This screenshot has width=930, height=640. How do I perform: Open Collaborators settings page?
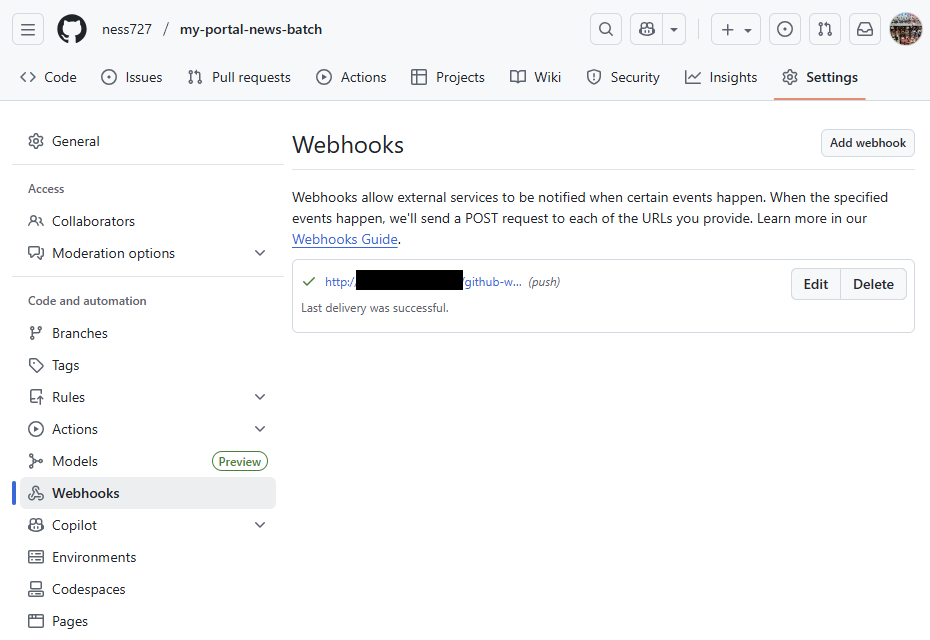pos(148,221)
